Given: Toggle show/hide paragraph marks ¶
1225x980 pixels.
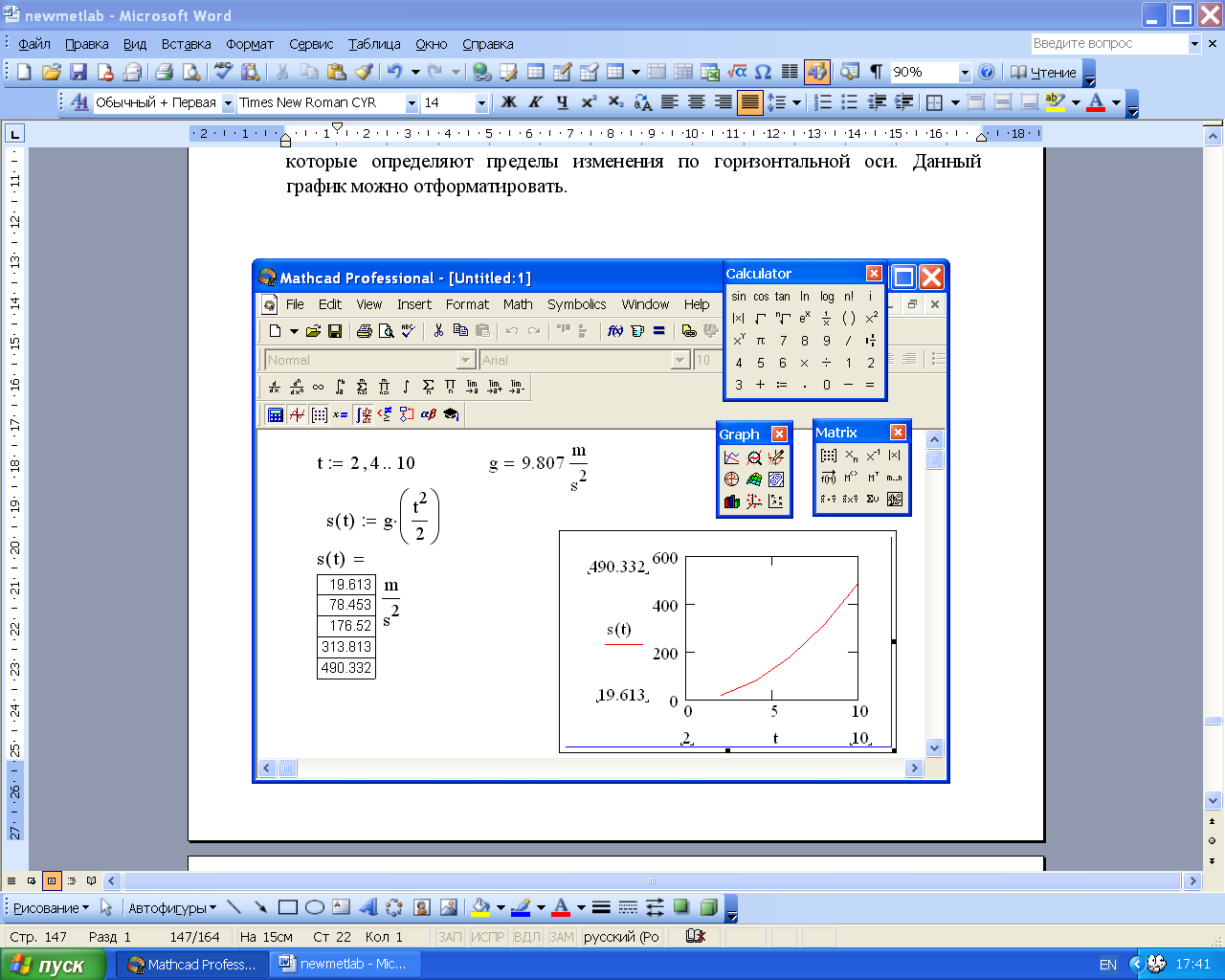Looking at the screenshot, I should click(x=876, y=72).
